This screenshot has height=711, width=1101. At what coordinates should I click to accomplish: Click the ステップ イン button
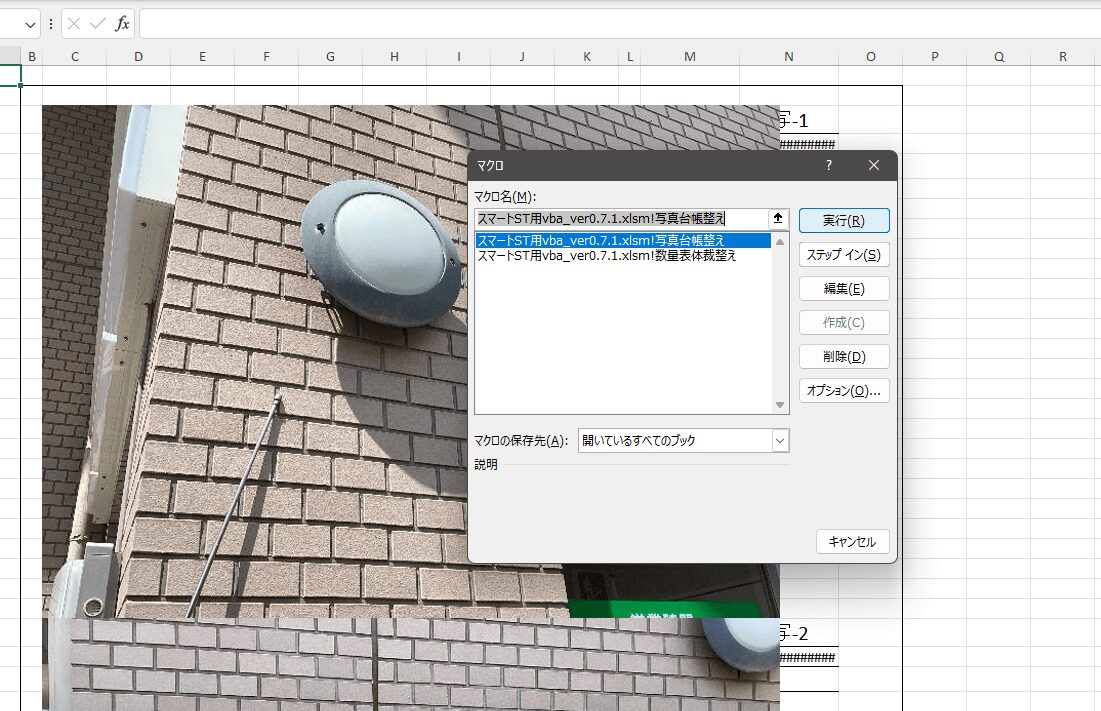pyautogui.click(x=843, y=255)
